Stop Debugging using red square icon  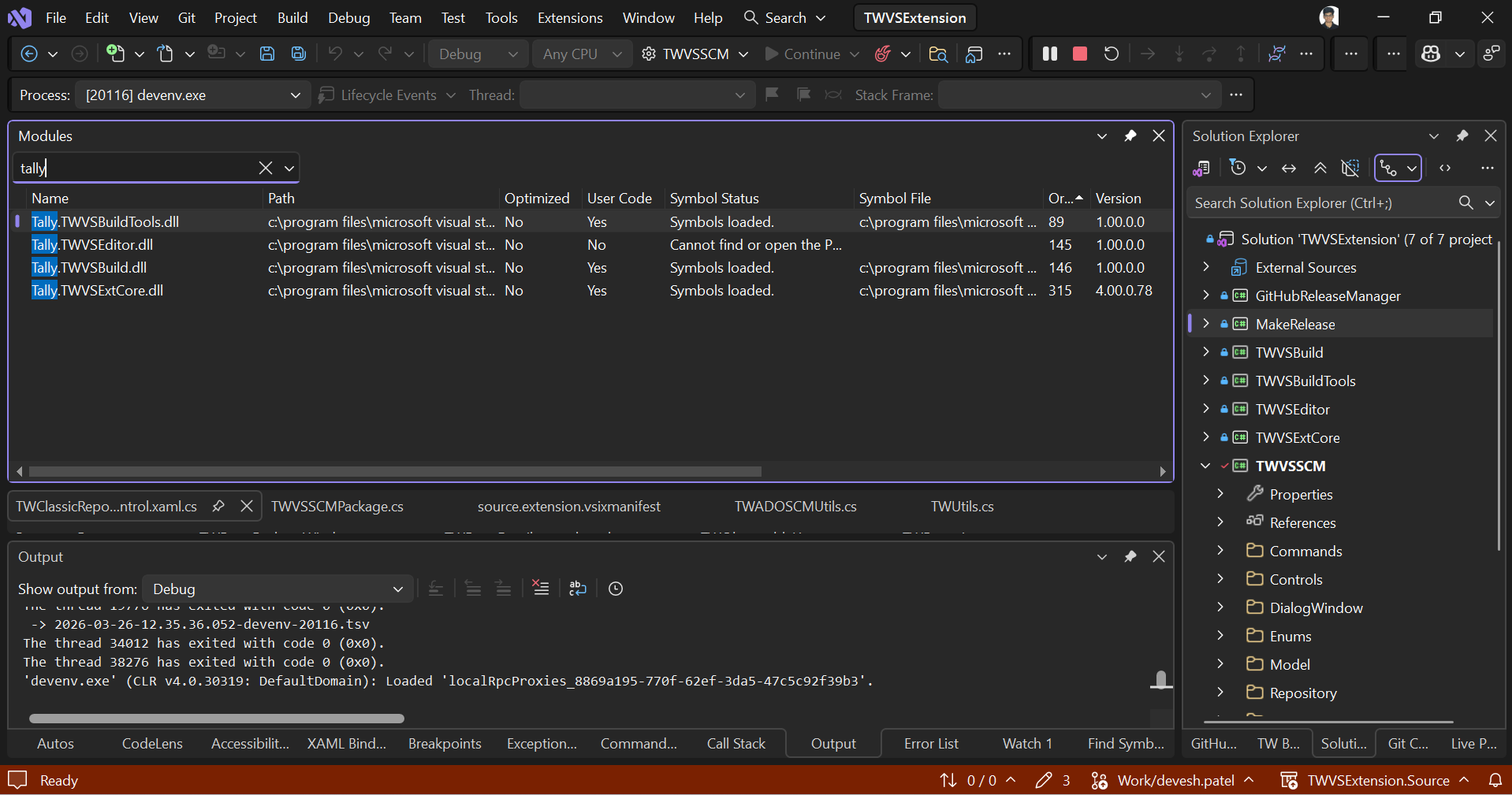click(x=1079, y=54)
